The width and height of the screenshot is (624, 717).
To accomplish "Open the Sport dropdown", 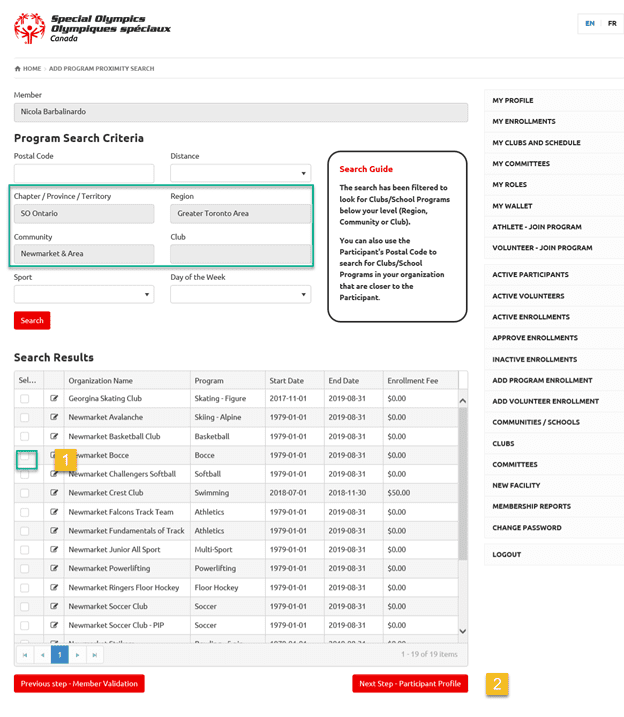I will click(84, 294).
